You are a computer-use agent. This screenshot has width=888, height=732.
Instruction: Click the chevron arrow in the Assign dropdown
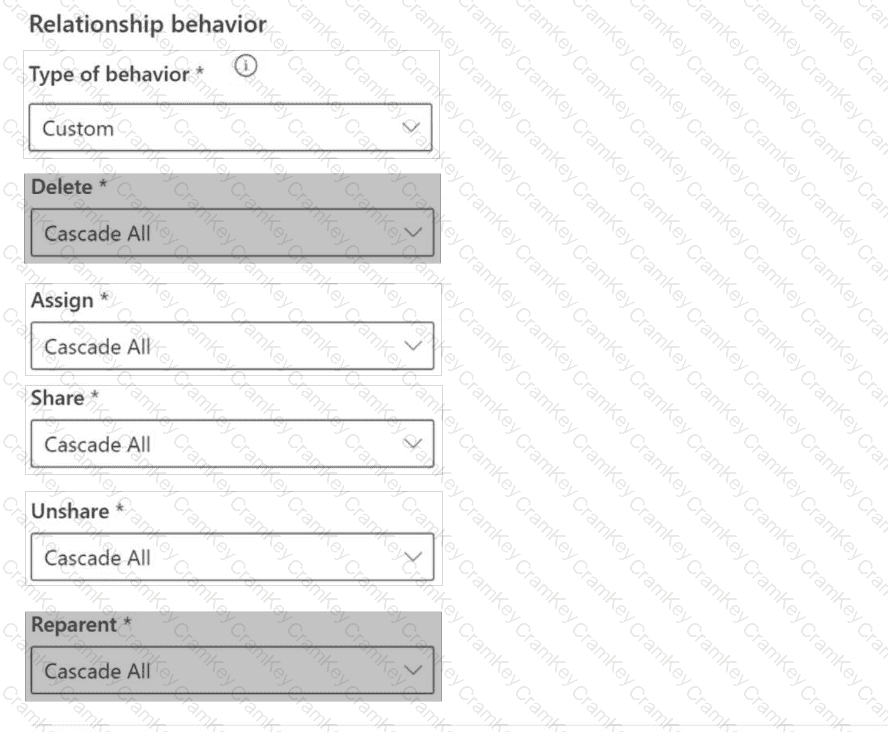pos(413,346)
